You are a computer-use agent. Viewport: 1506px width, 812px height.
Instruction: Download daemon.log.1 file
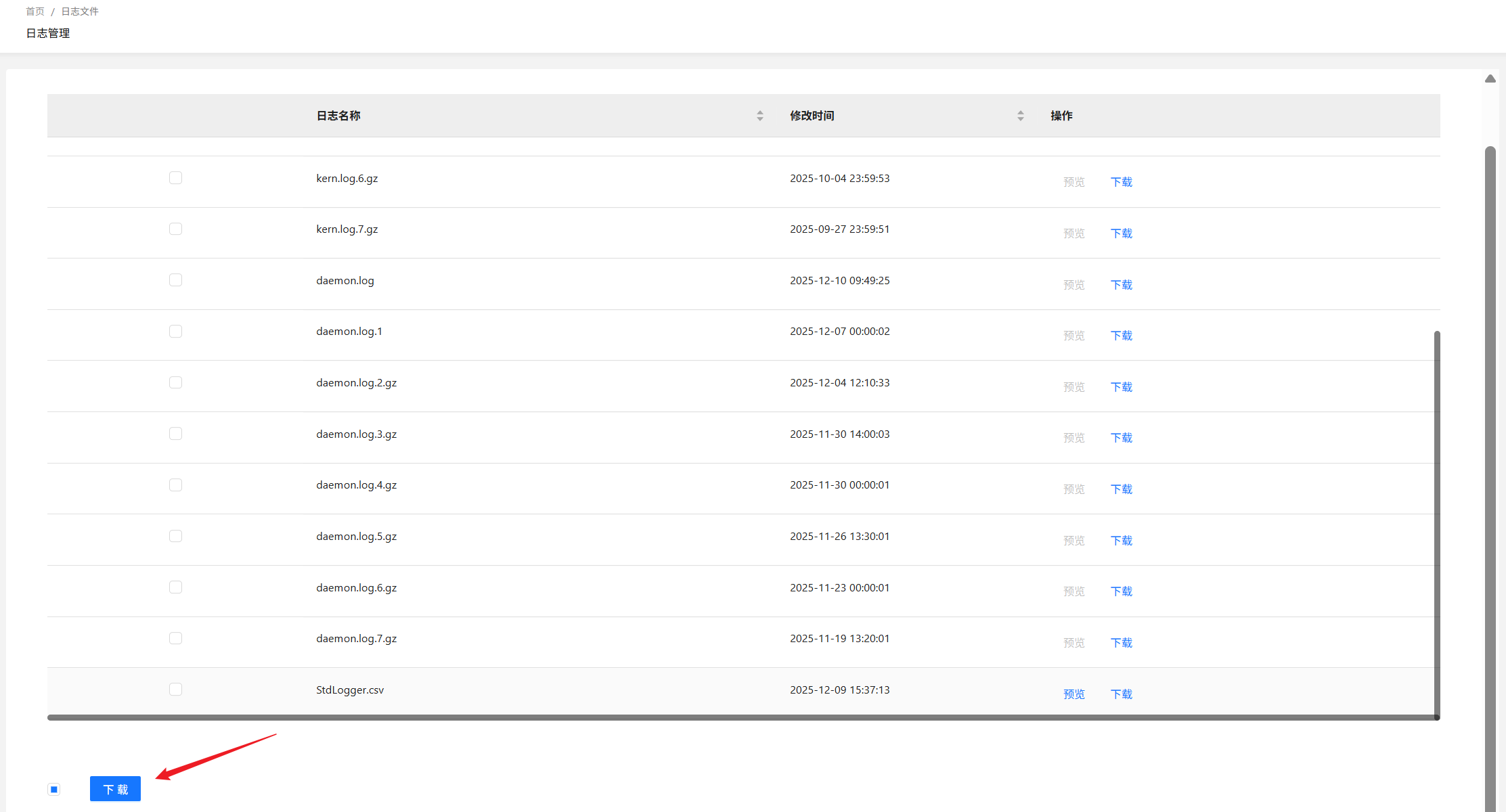[1121, 336]
